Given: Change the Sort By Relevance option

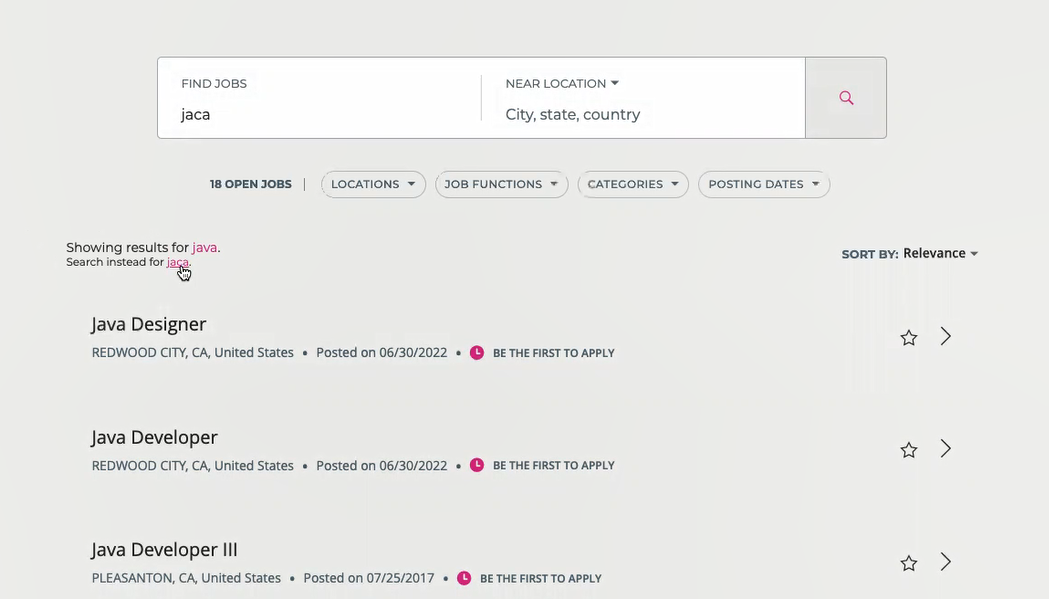Looking at the screenshot, I should point(940,254).
